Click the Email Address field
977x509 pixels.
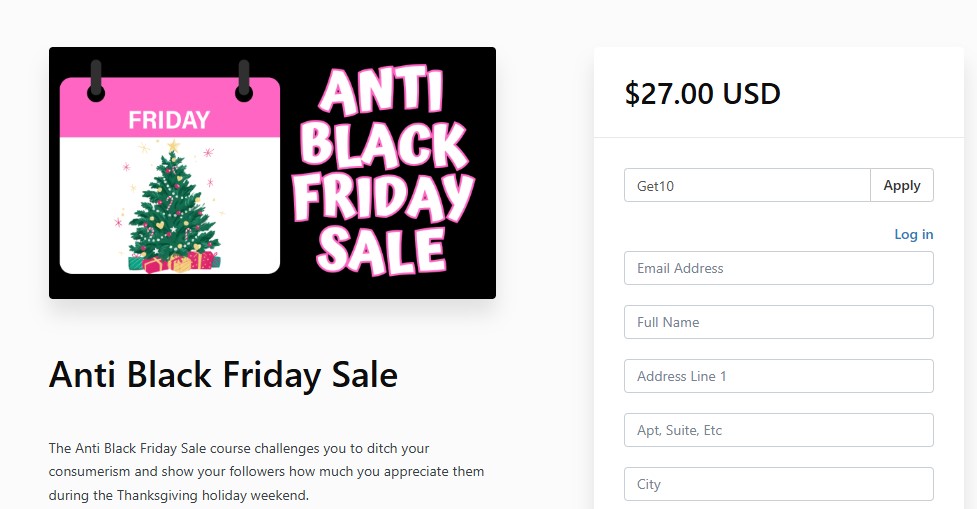tap(778, 268)
